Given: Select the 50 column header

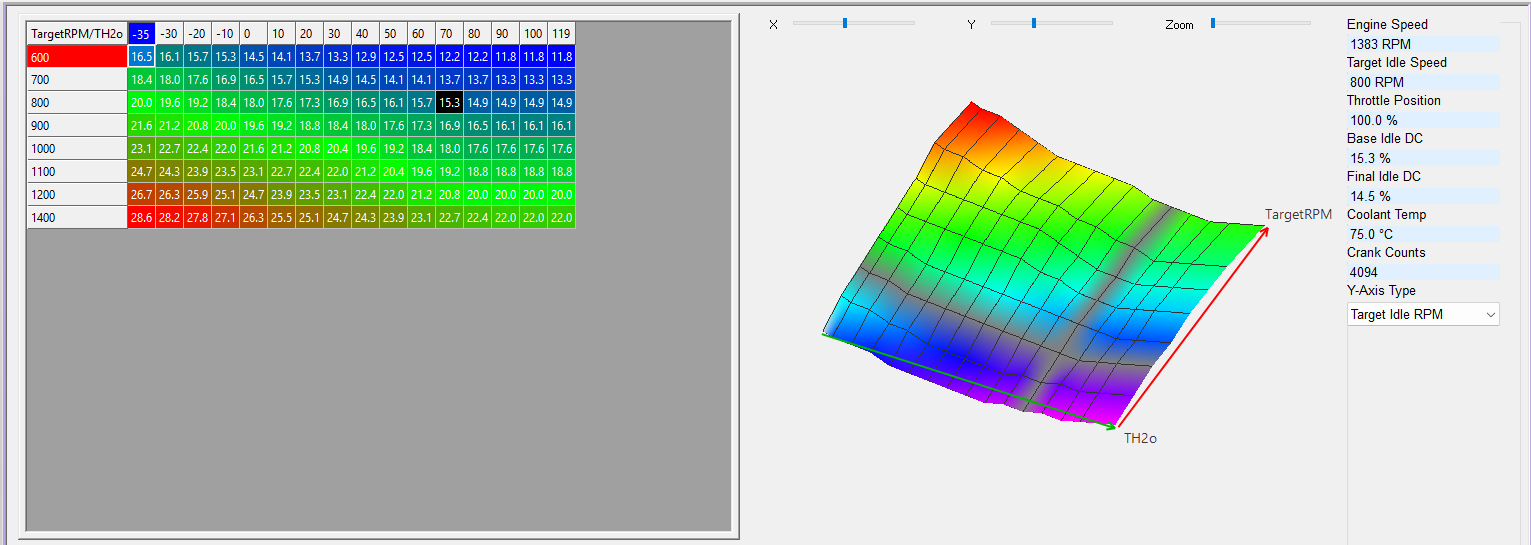Looking at the screenshot, I should pos(393,33).
